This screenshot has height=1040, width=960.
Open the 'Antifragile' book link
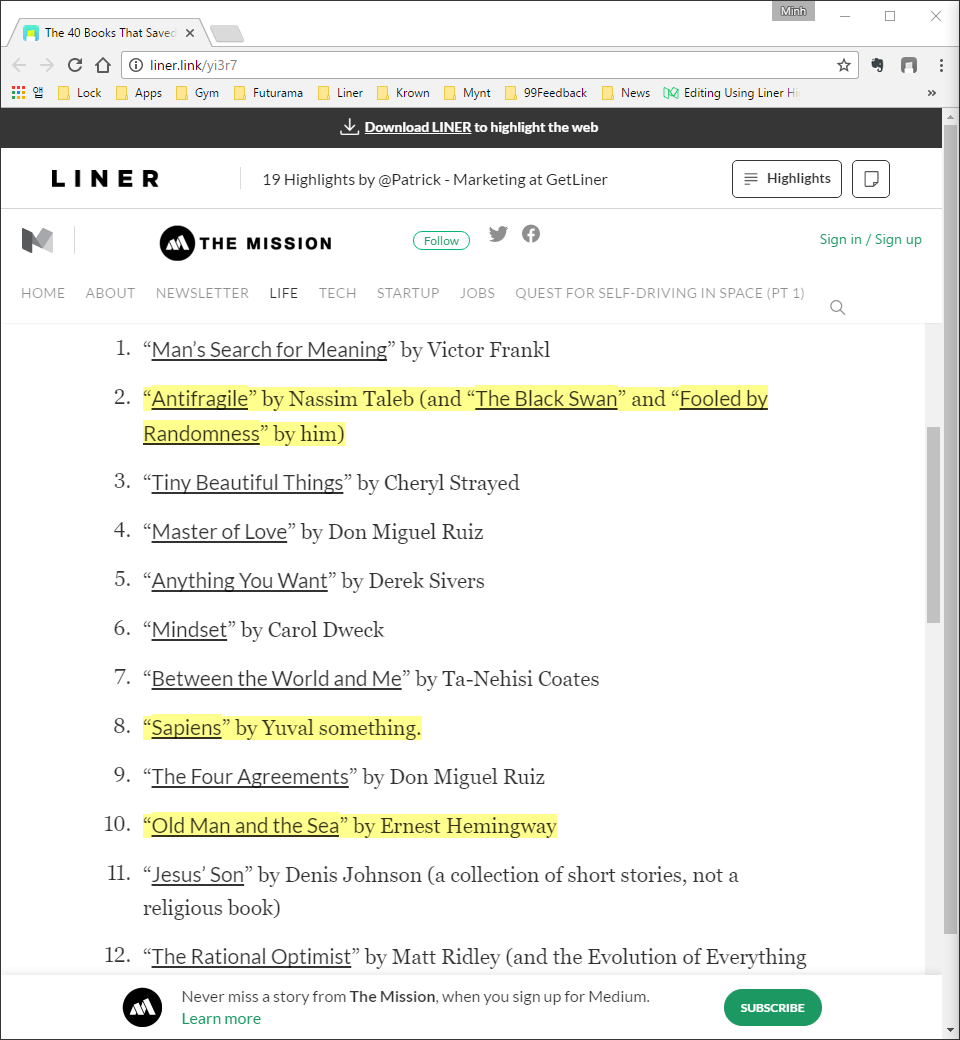coord(200,399)
